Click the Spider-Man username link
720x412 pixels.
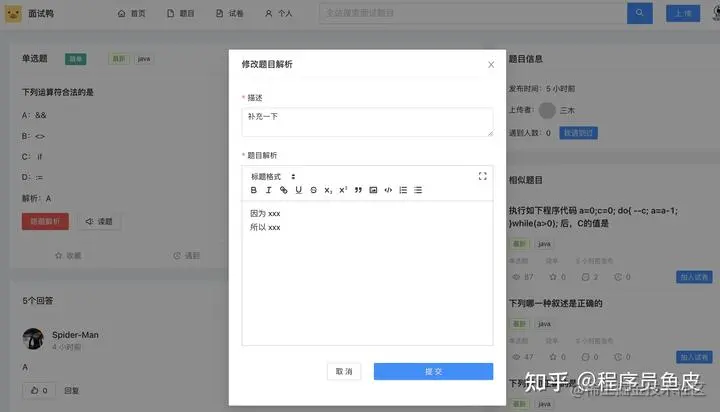pos(75,335)
